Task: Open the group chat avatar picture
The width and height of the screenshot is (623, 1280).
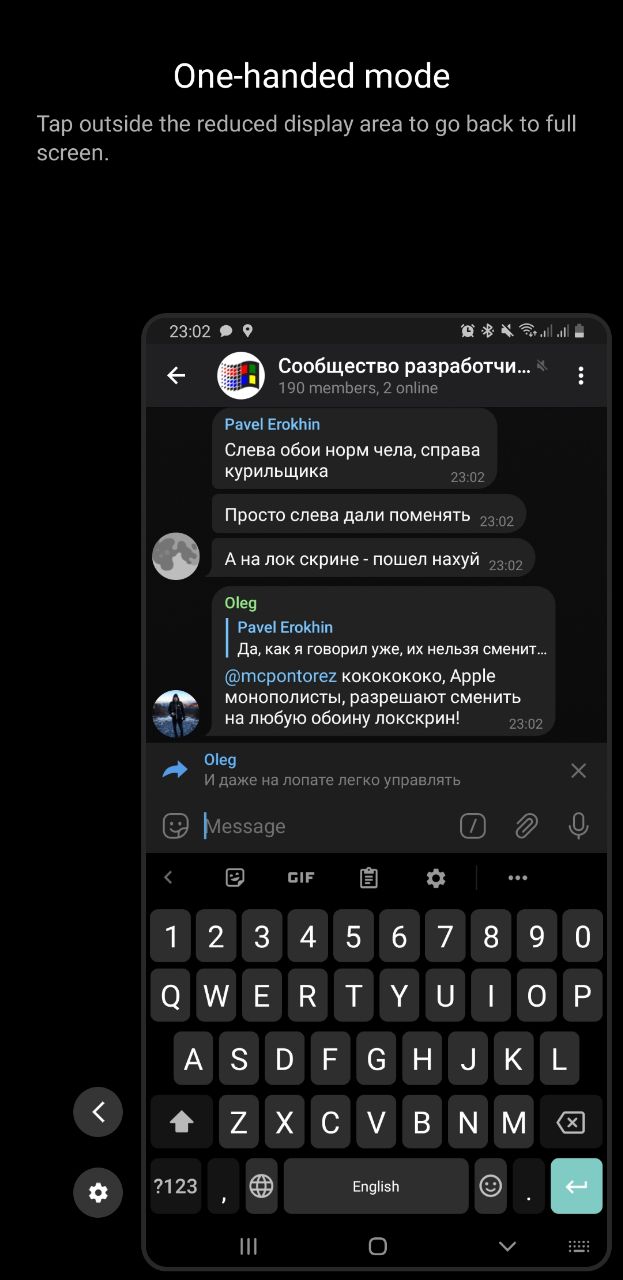Action: point(241,376)
